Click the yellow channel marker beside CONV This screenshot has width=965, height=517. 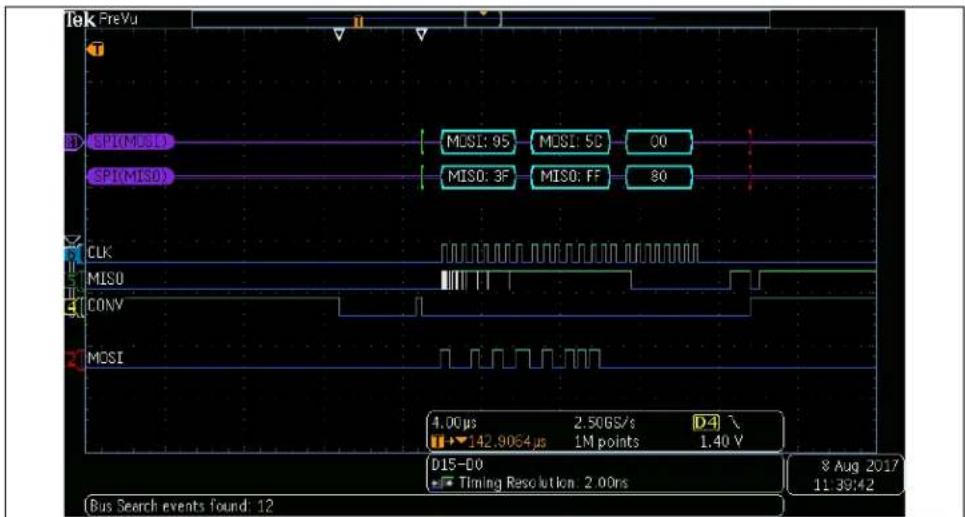pyautogui.click(x=73, y=307)
